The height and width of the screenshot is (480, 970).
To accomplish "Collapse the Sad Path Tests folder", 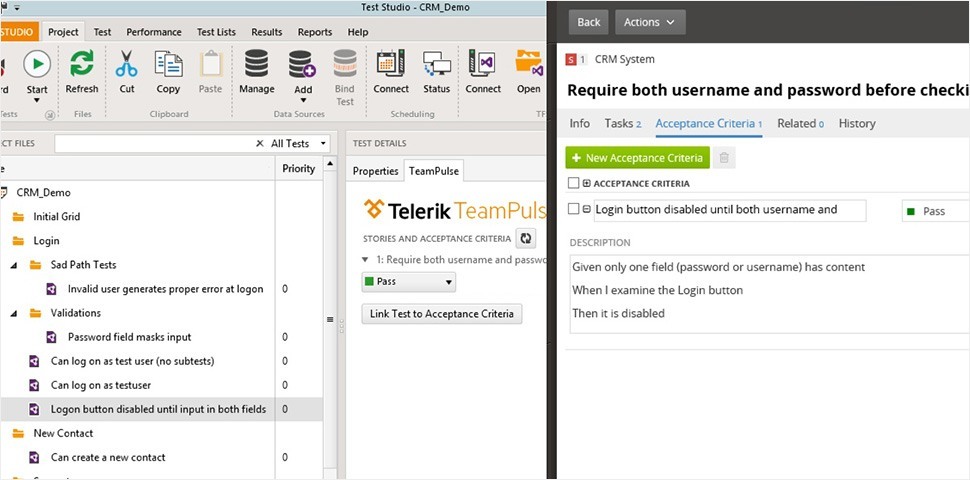I will tap(14, 265).
